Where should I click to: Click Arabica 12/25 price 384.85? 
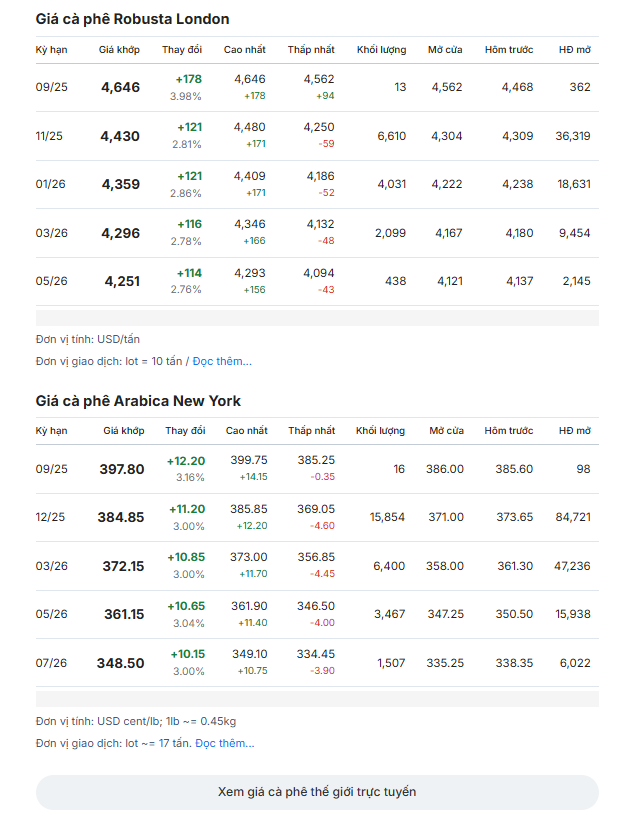121,517
